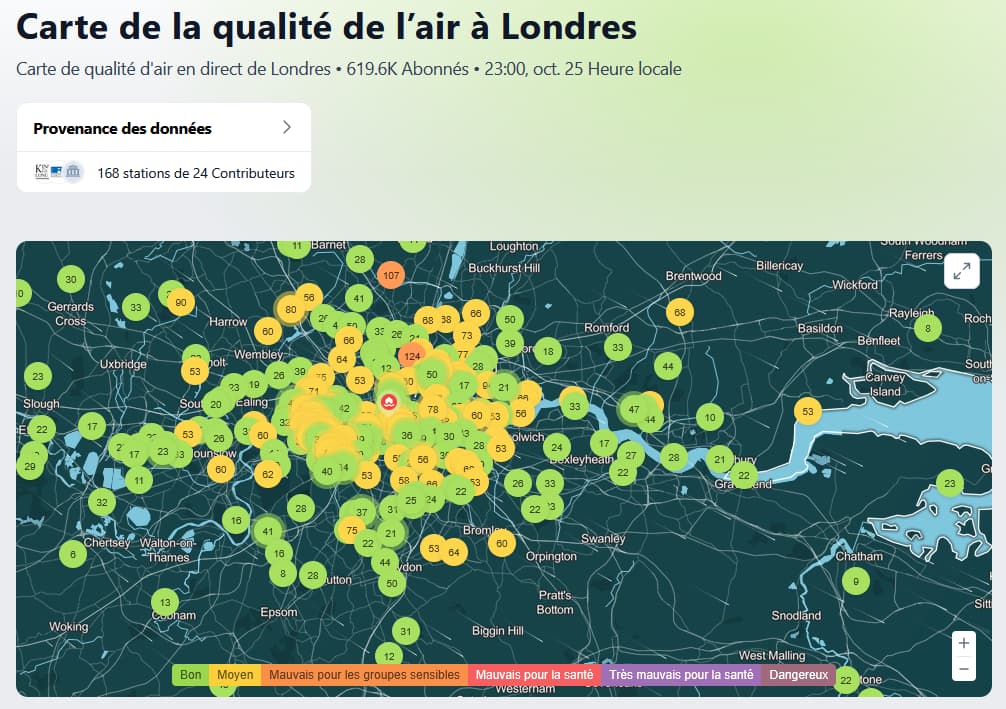1006x709 pixels.
Task: Open the Provenance des données panel title
Action: pyautogui.click(x=122, y=128)
